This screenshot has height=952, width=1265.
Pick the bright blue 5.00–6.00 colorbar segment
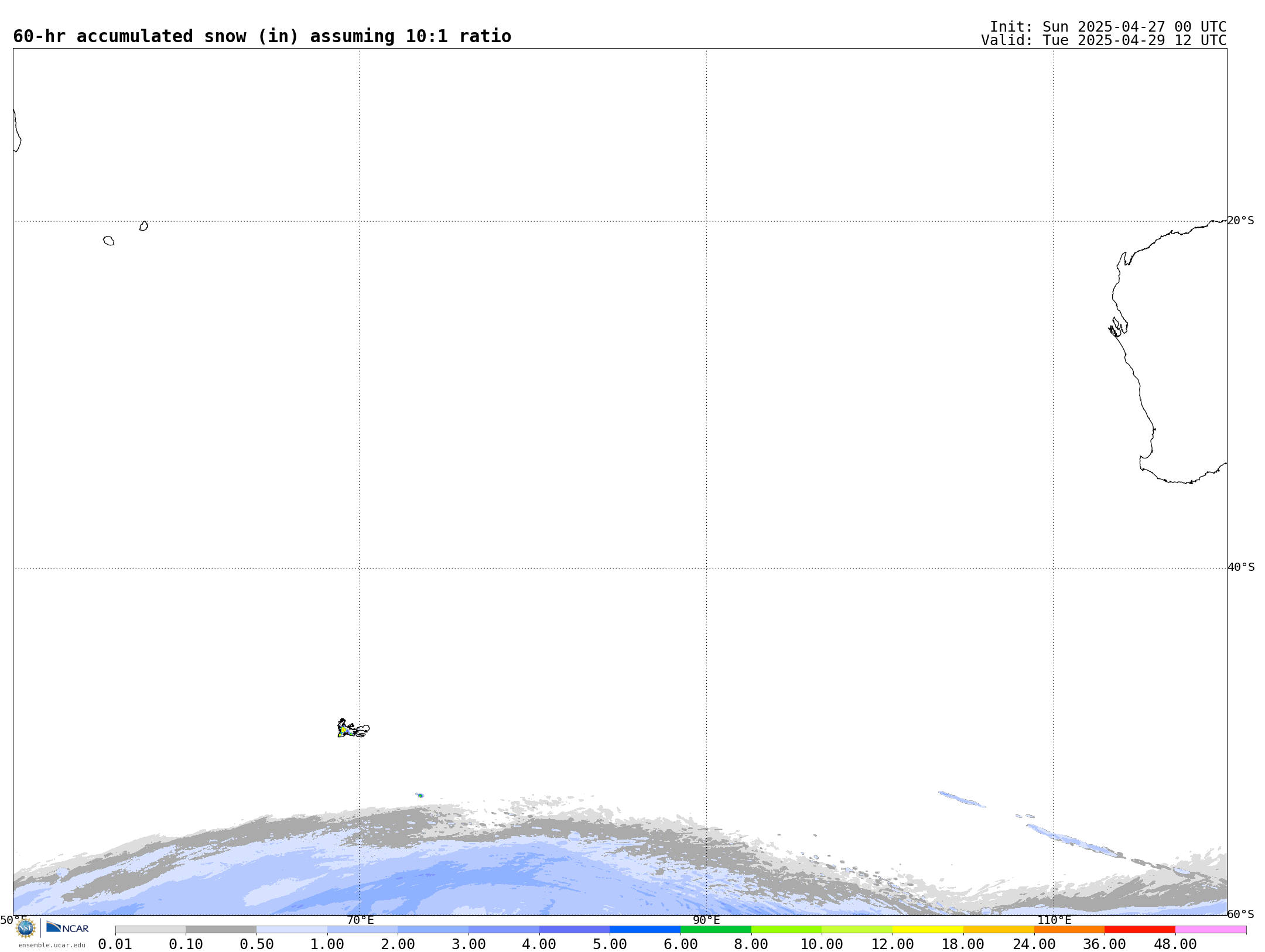645,930
